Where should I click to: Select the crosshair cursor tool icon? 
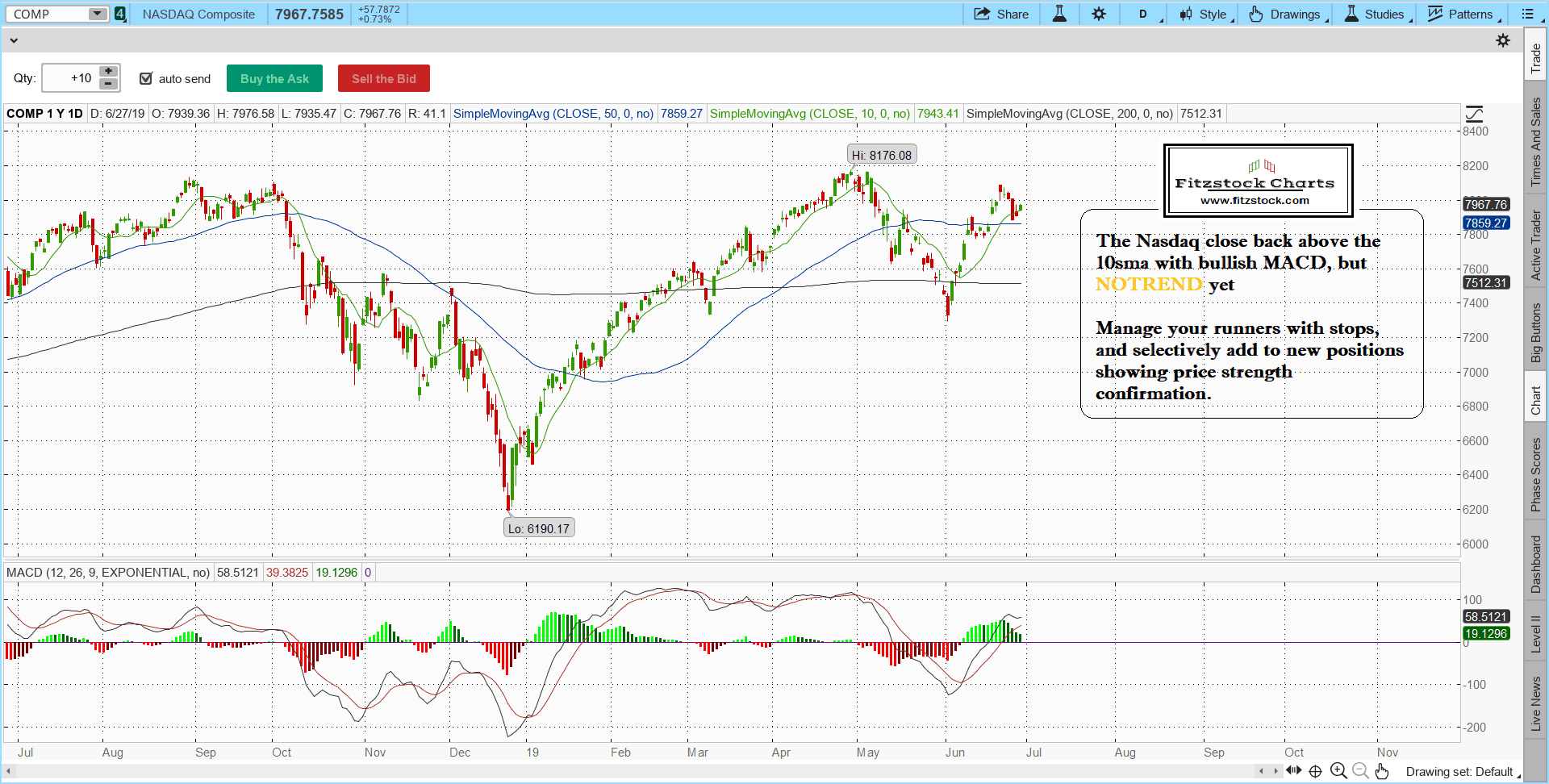pos(1315,771)
